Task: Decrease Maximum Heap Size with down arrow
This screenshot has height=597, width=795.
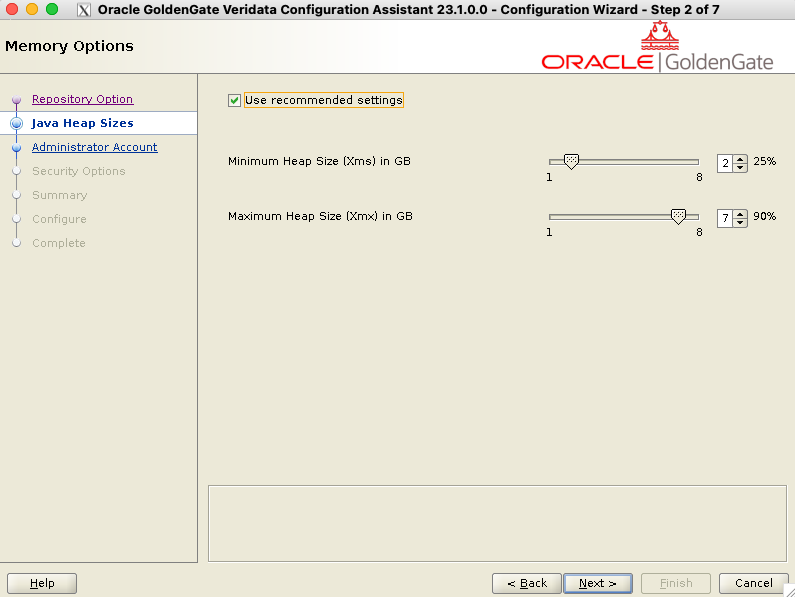Action: (x=740, y=222)
